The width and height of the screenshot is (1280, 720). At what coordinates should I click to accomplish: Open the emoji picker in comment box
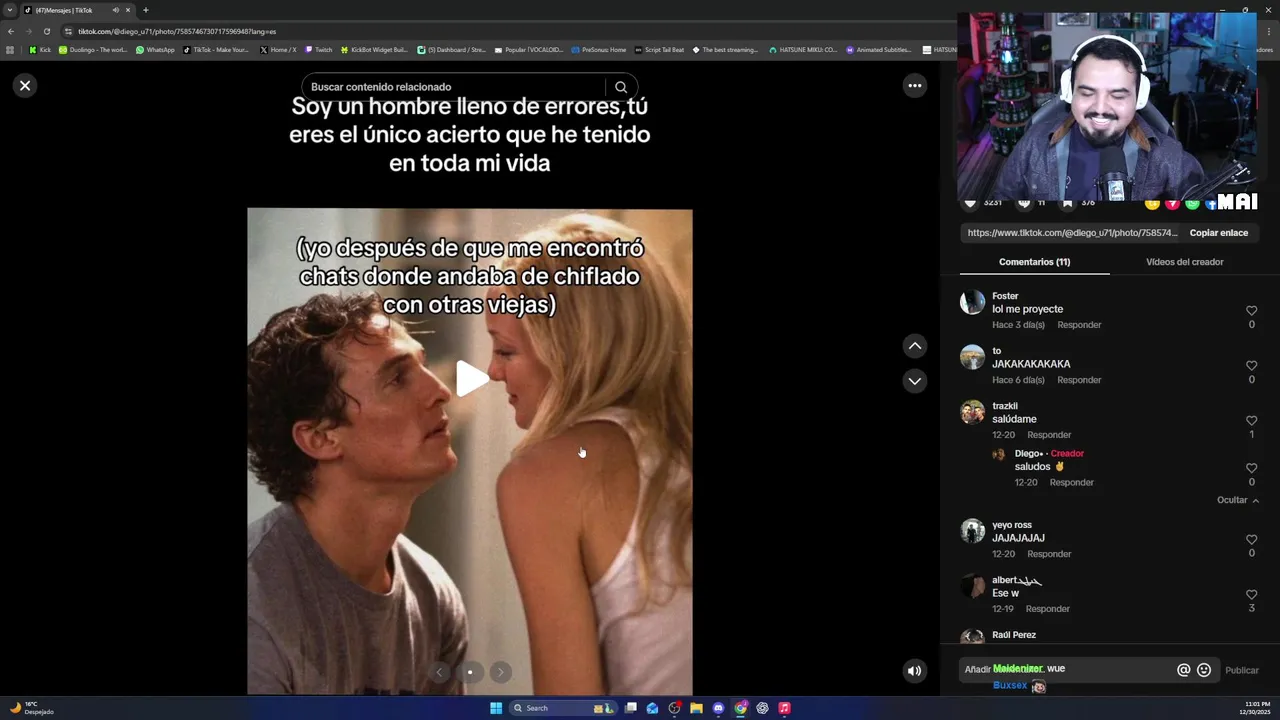pyautogui.click(x=1204, y=671)
